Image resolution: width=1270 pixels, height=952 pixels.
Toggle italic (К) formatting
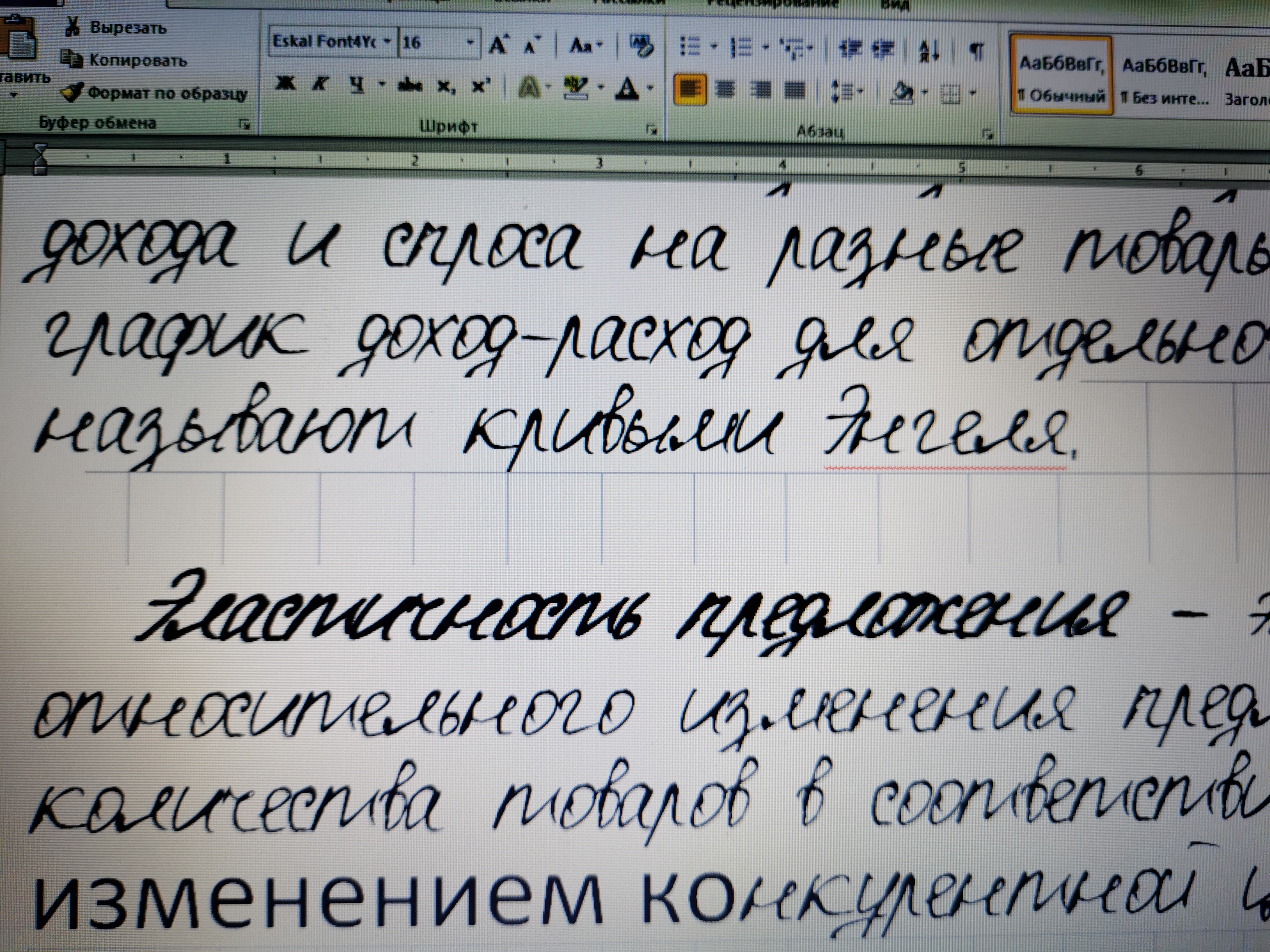pyautogui.click(x=320, y=85)
